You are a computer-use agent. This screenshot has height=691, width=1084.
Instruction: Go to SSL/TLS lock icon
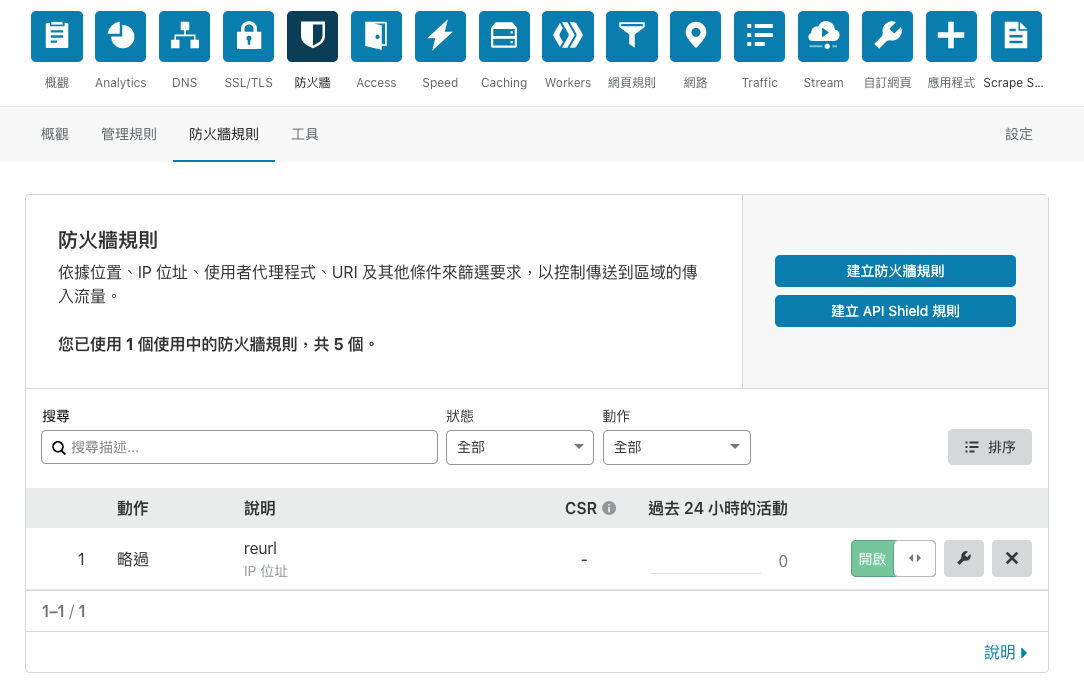click(248, 37)
